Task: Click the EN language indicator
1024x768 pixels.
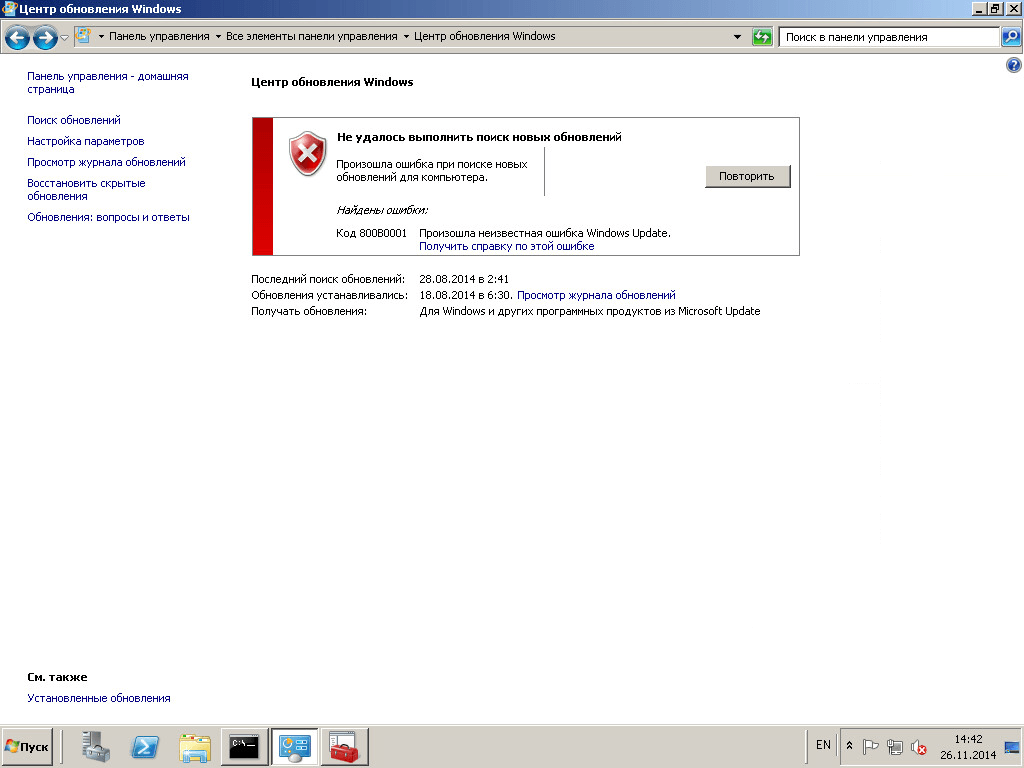Action: point(823,745)
